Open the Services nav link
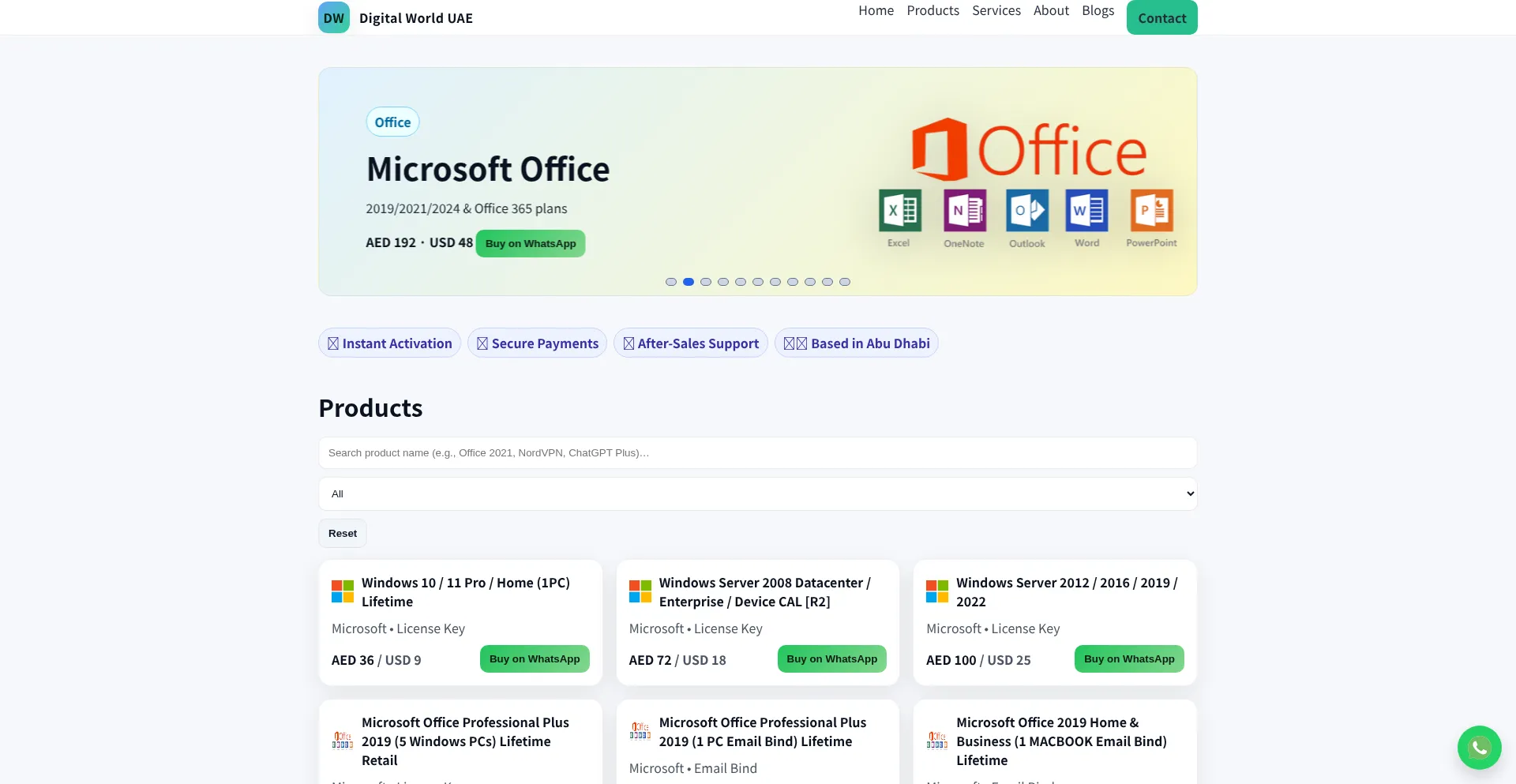This screenshot has height=784, width=1516. coord(996,10)
